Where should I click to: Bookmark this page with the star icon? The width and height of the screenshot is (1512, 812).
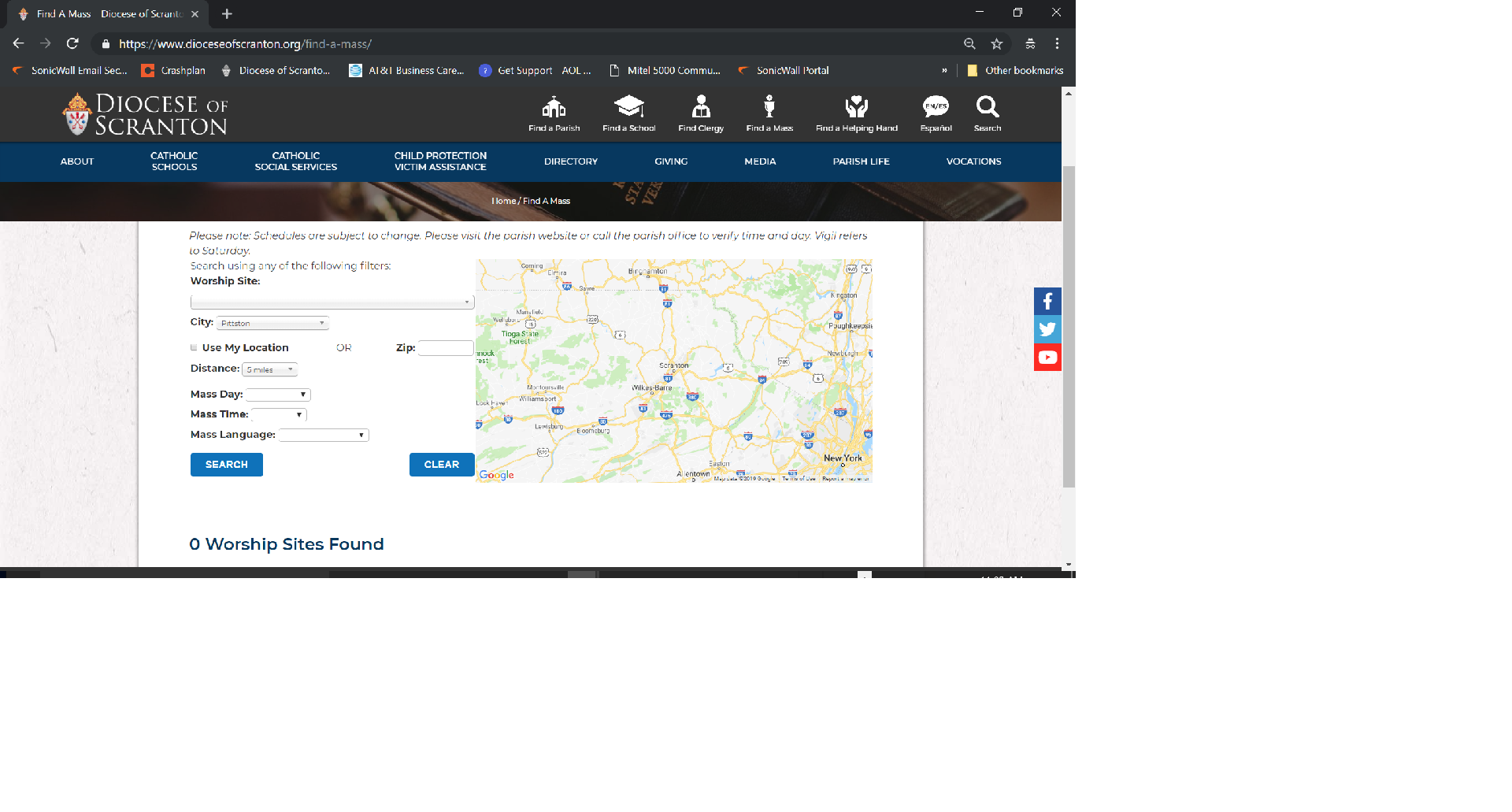[x=996, y=44]
